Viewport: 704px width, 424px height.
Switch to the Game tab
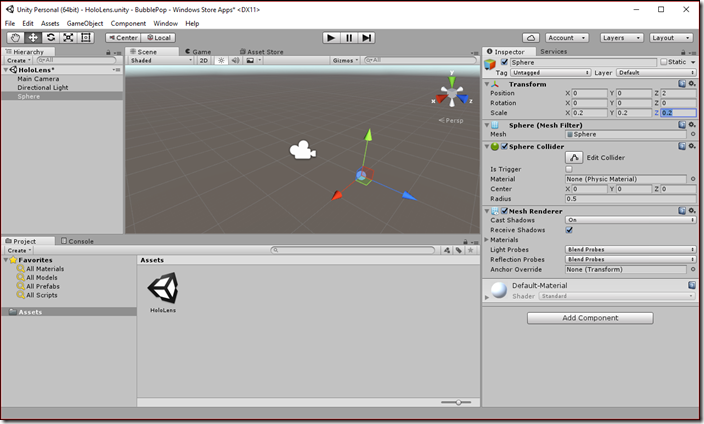[x=198, y=52]
